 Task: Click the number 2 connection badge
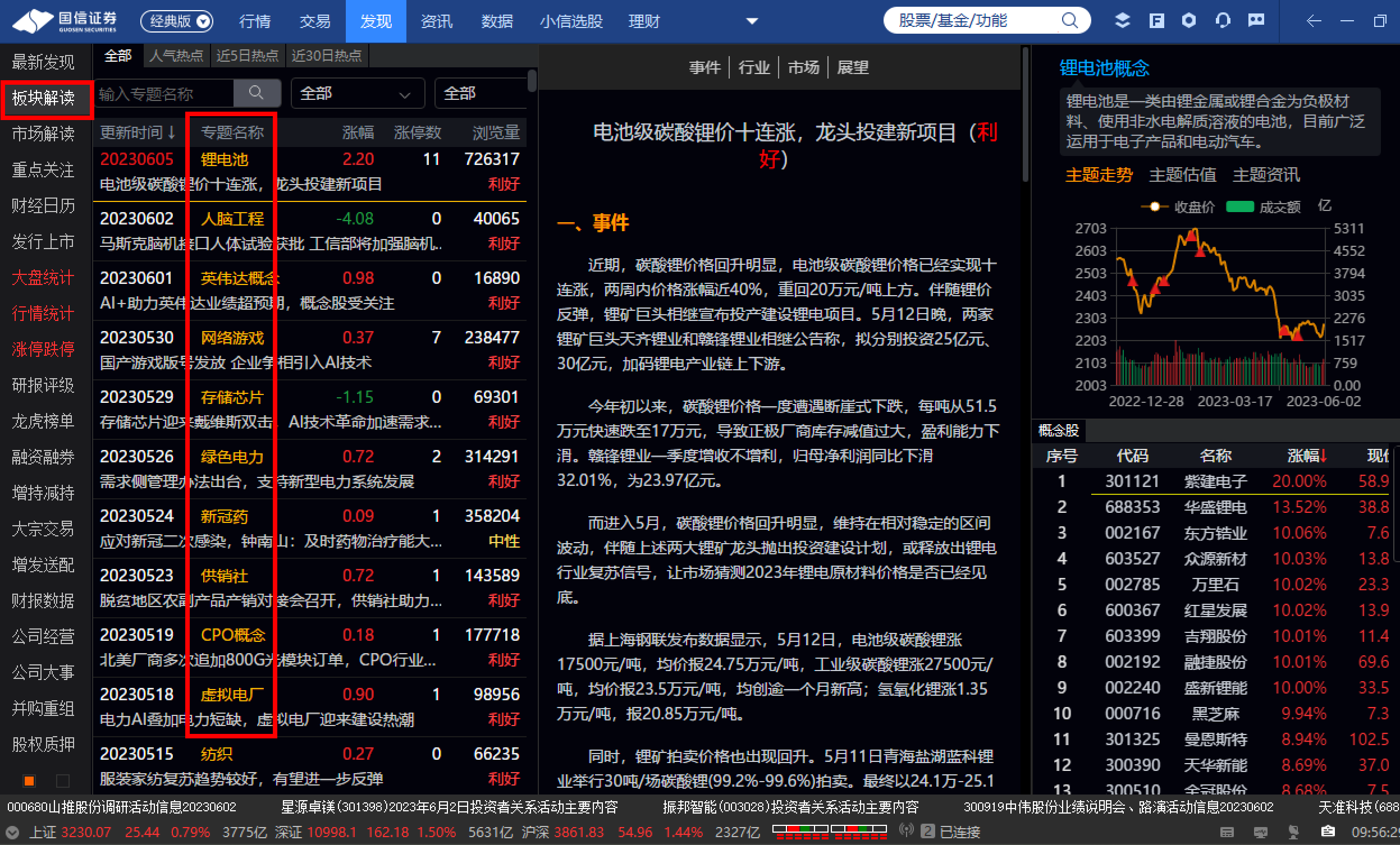click(x=927, y=832)
